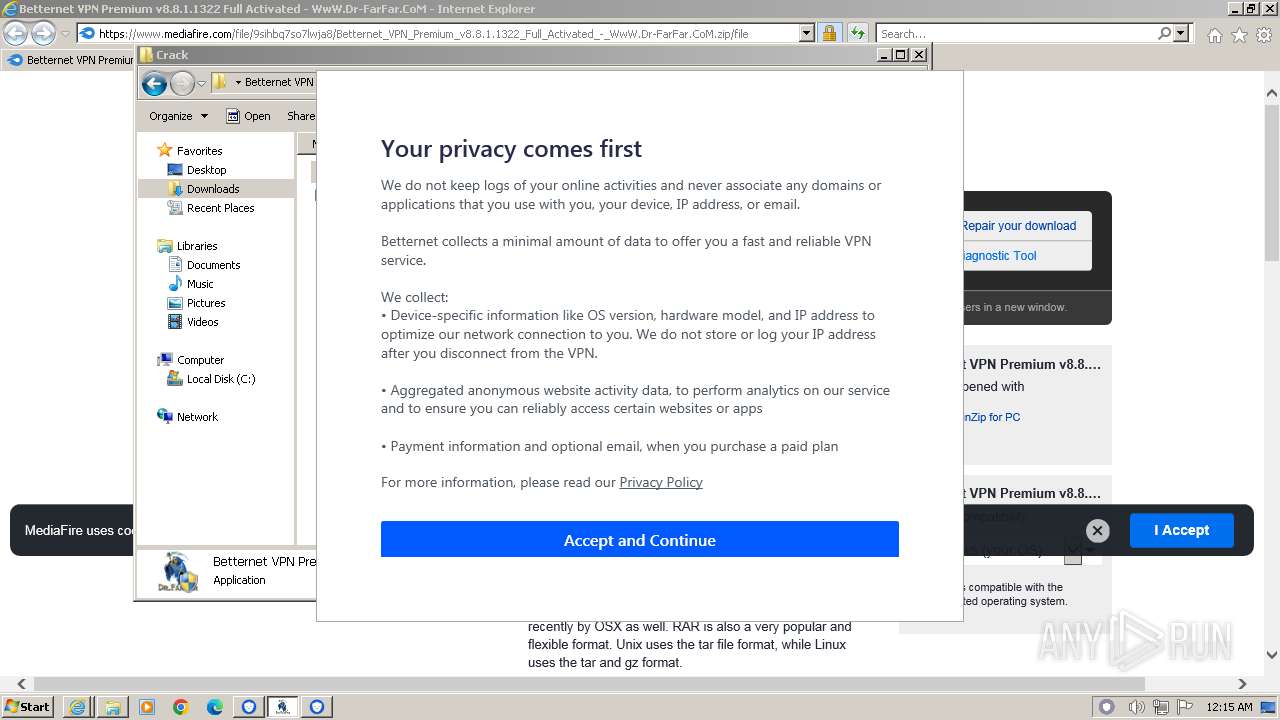Dismiss MediaFire cookie banner with X icon
This screenshot has height=720, width=1280.
(x=1097, y=531)
